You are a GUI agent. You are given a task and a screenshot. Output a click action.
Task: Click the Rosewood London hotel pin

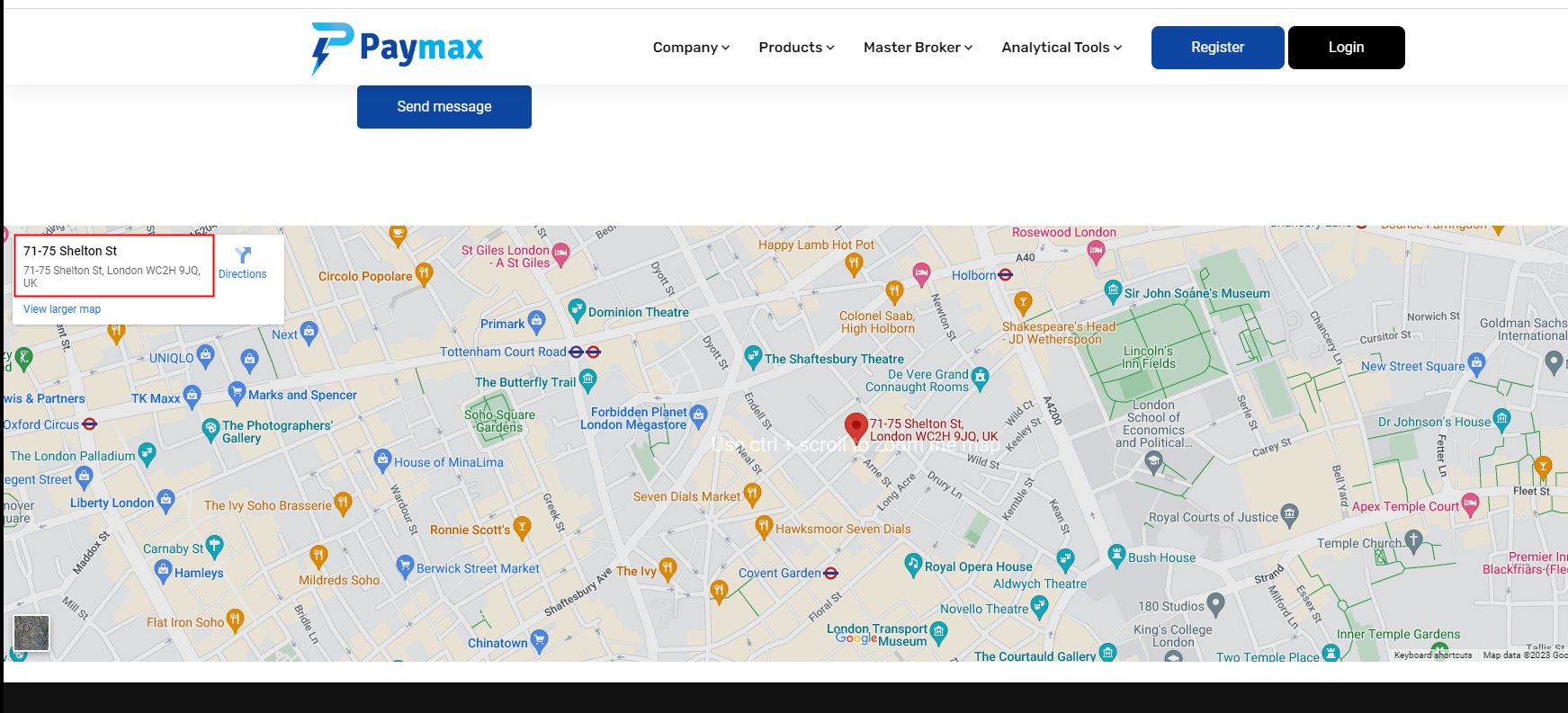[x=1095, y=252]
